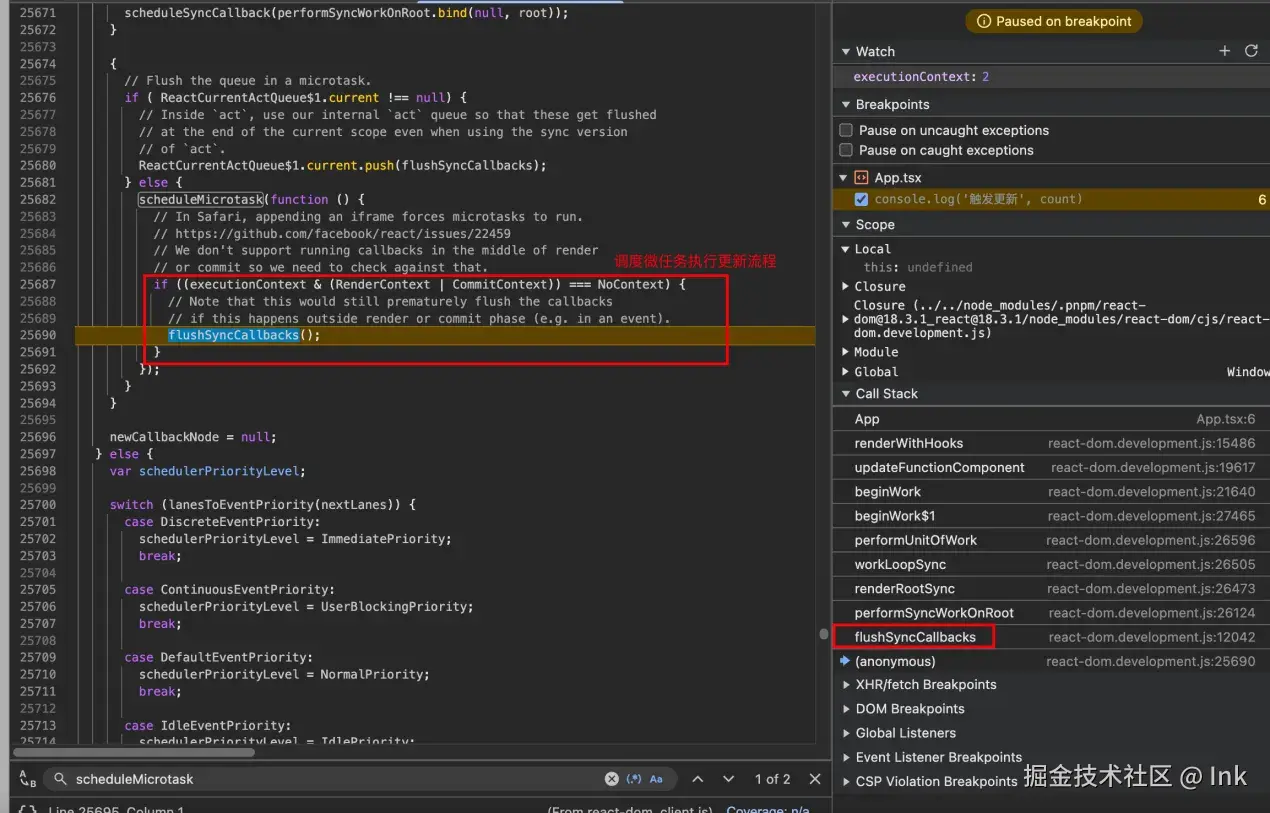The image size is (1270, 813).
Task: Set breakpoint on line 25687 gutter
Action: [x=38, y=284]
